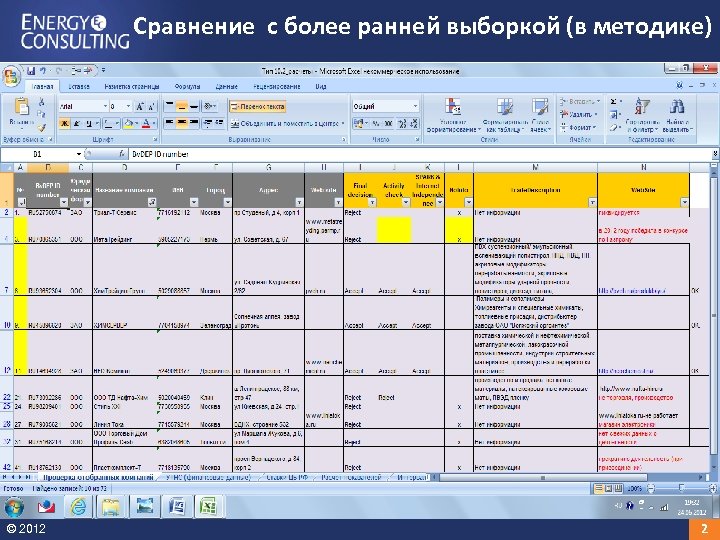Screen dimensions: 720x540
Task: Click the Excel Help question mark icon
Action: point(680,86)
